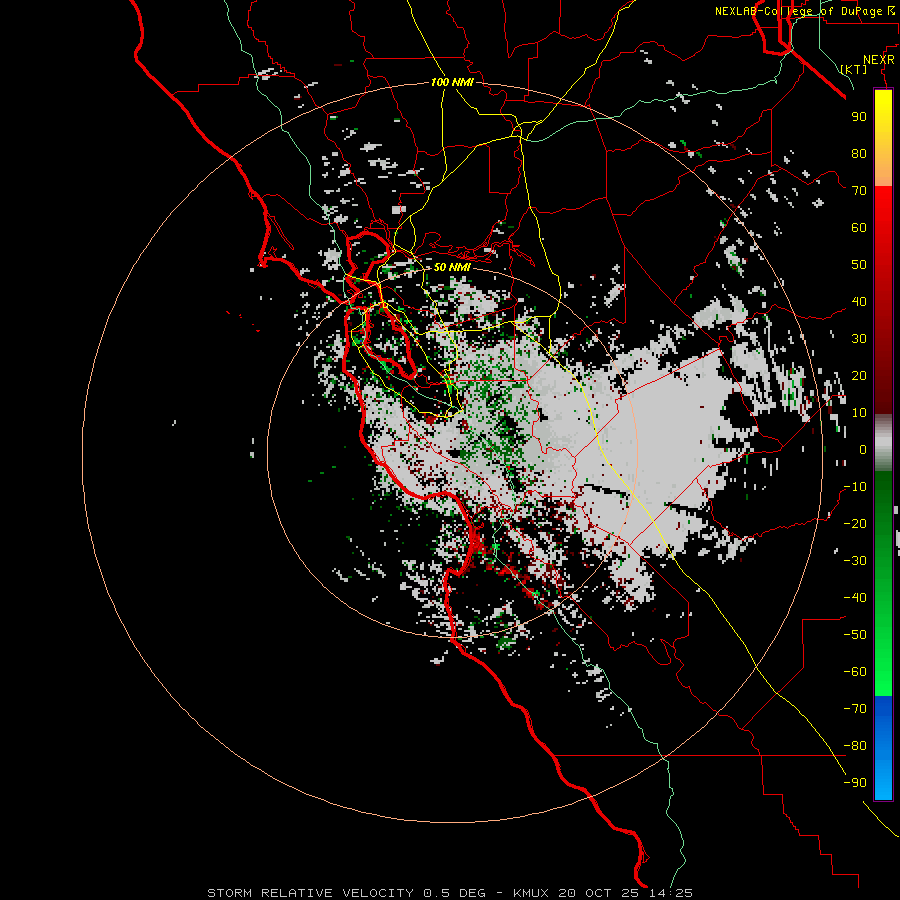Select the 60 value on the velocity scale
Screen dimensions: 900x900
tap(859, 227)
